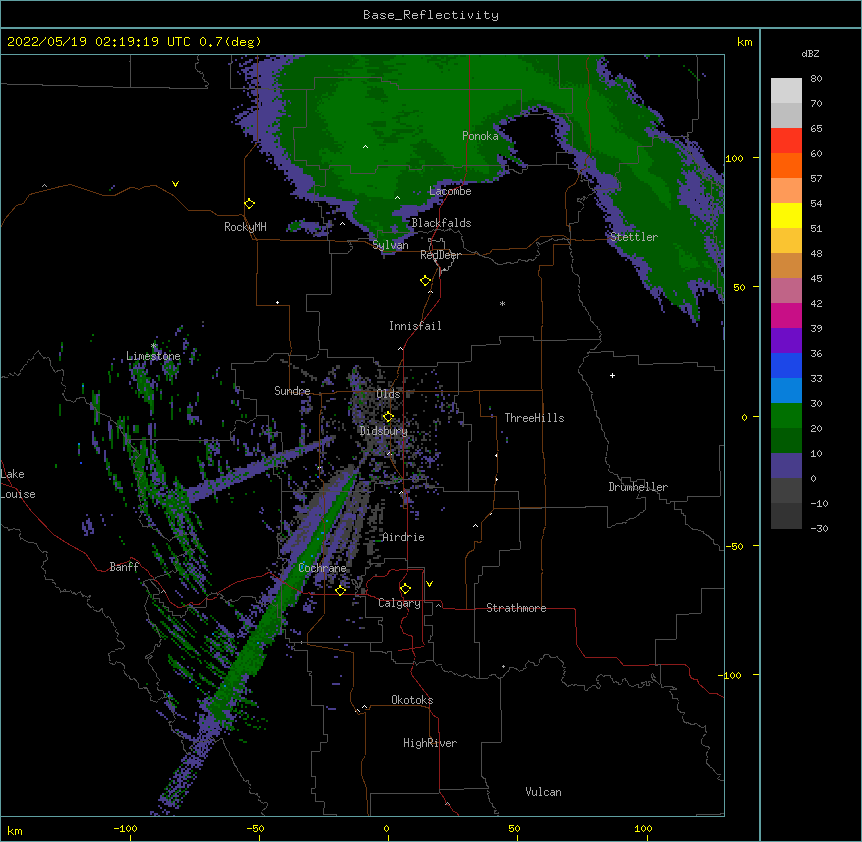The height and width of the screenshot is (842, 862).
Task: Click the Sundre city label
Action: coord(292,391)
